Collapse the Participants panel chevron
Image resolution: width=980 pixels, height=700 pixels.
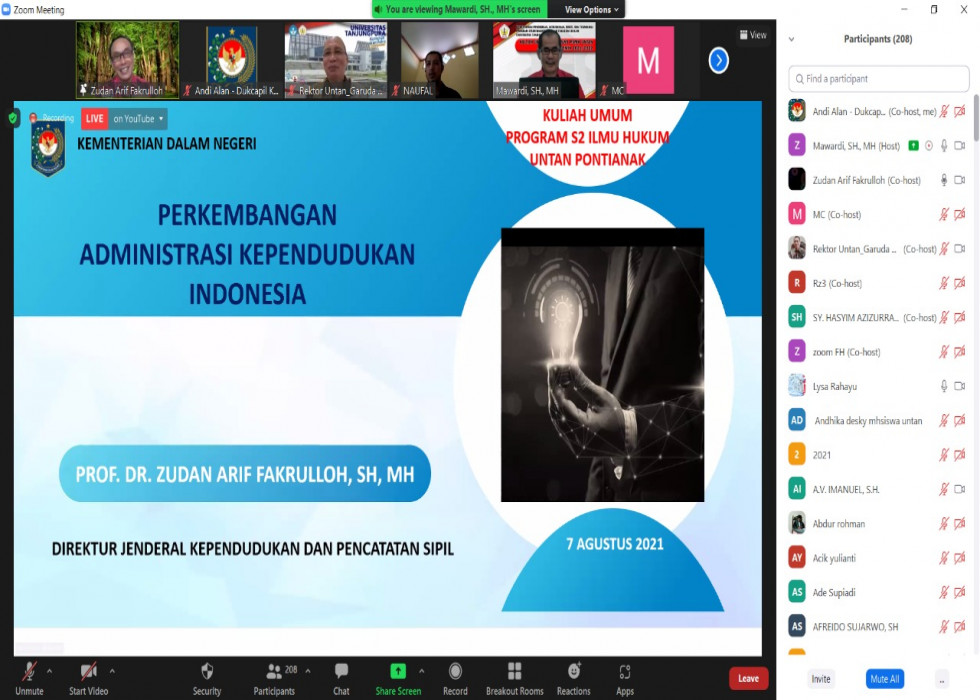pyautogui.click(x=792, y=39)
